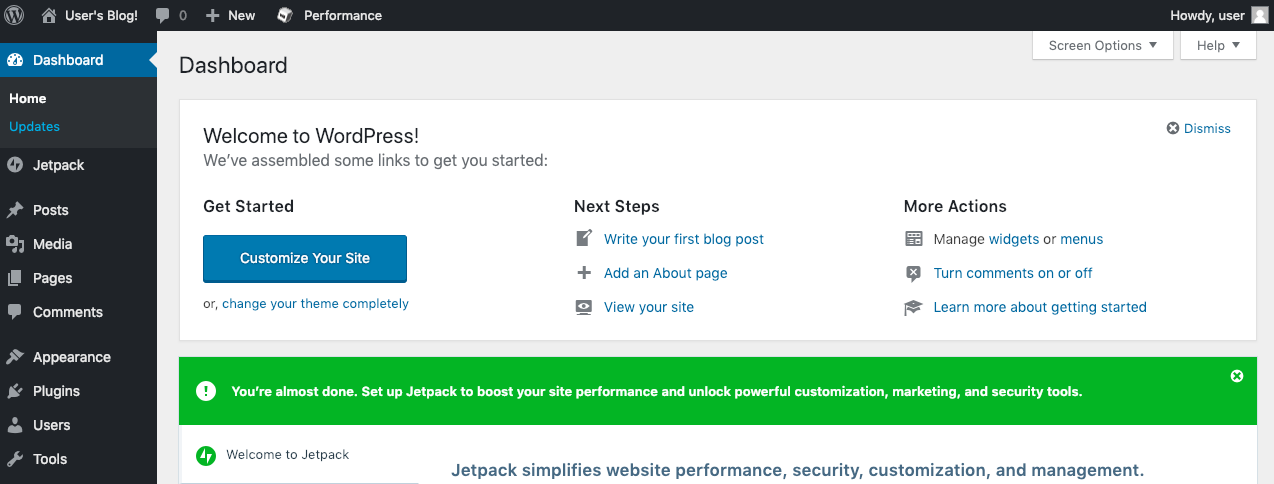The image size is (1274, 484).
Task: Click the Performance cube icon in the admin bar
Action: click(285, 15)
